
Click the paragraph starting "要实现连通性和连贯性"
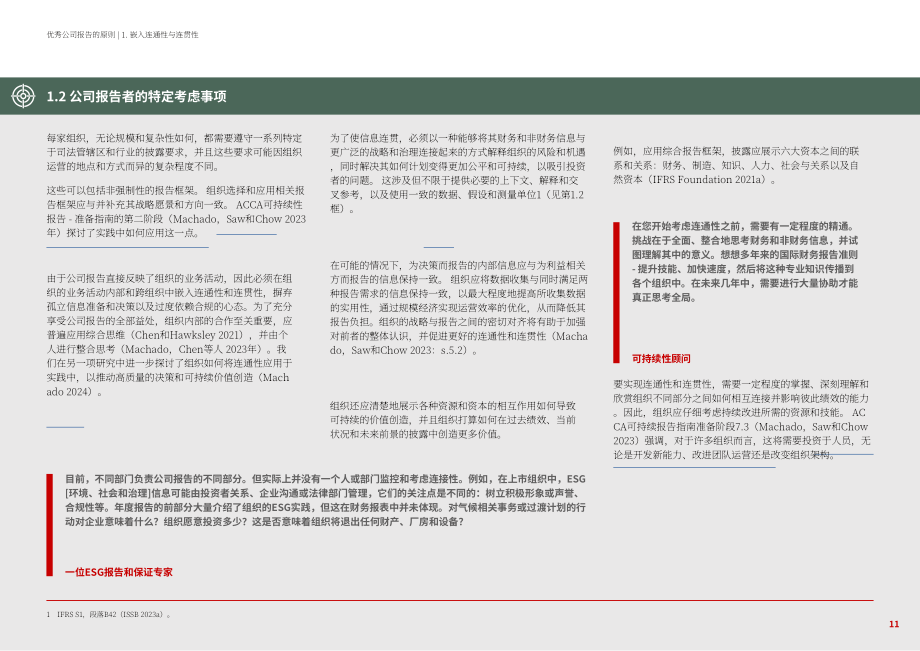coord(742,419)
